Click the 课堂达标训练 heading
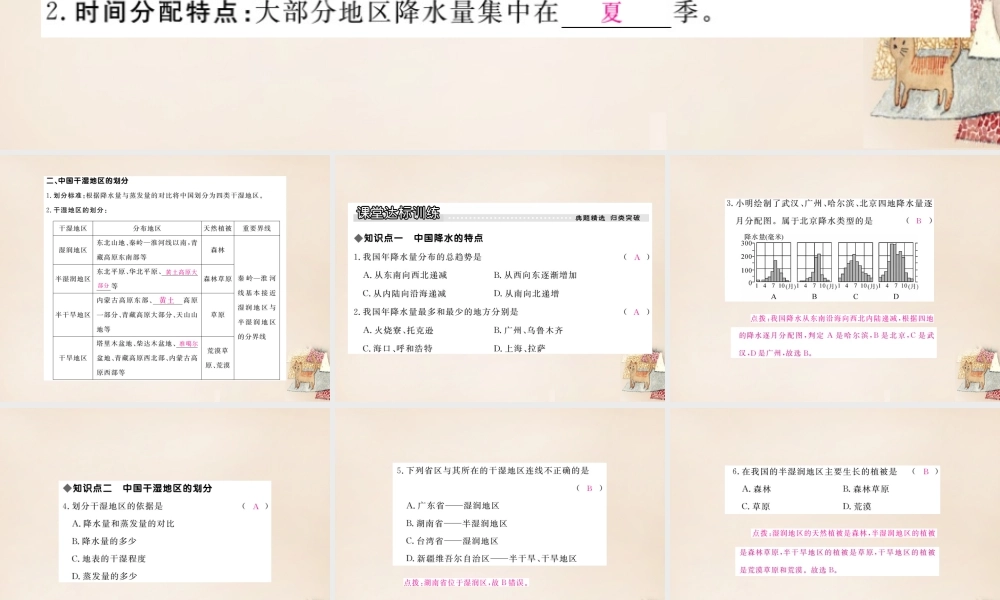The height and width of the screenshot is (600, 1000). [398, 213]
